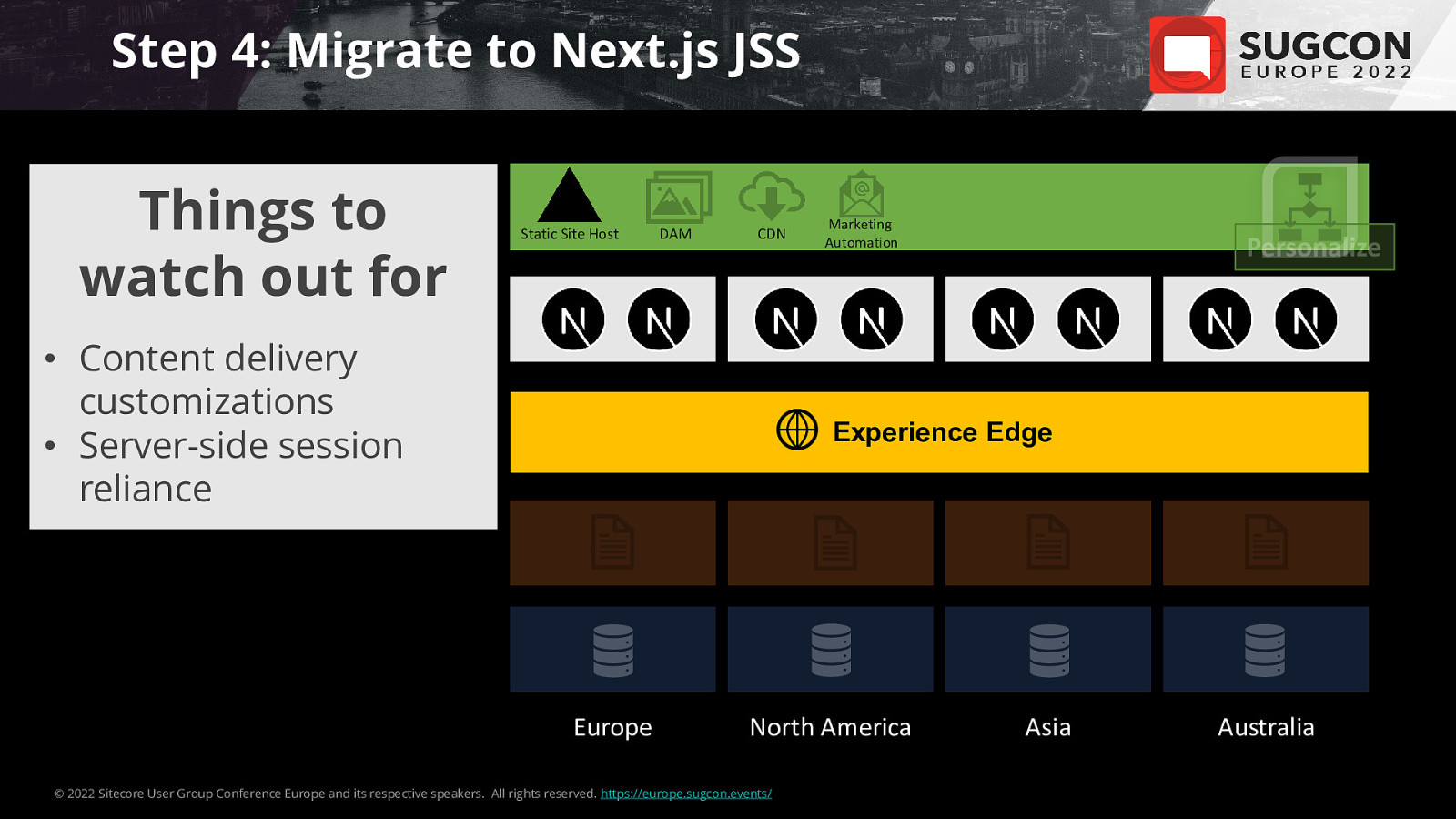Click the Experience Edge label
This screenshot has width=1456, height=819.
943,432
